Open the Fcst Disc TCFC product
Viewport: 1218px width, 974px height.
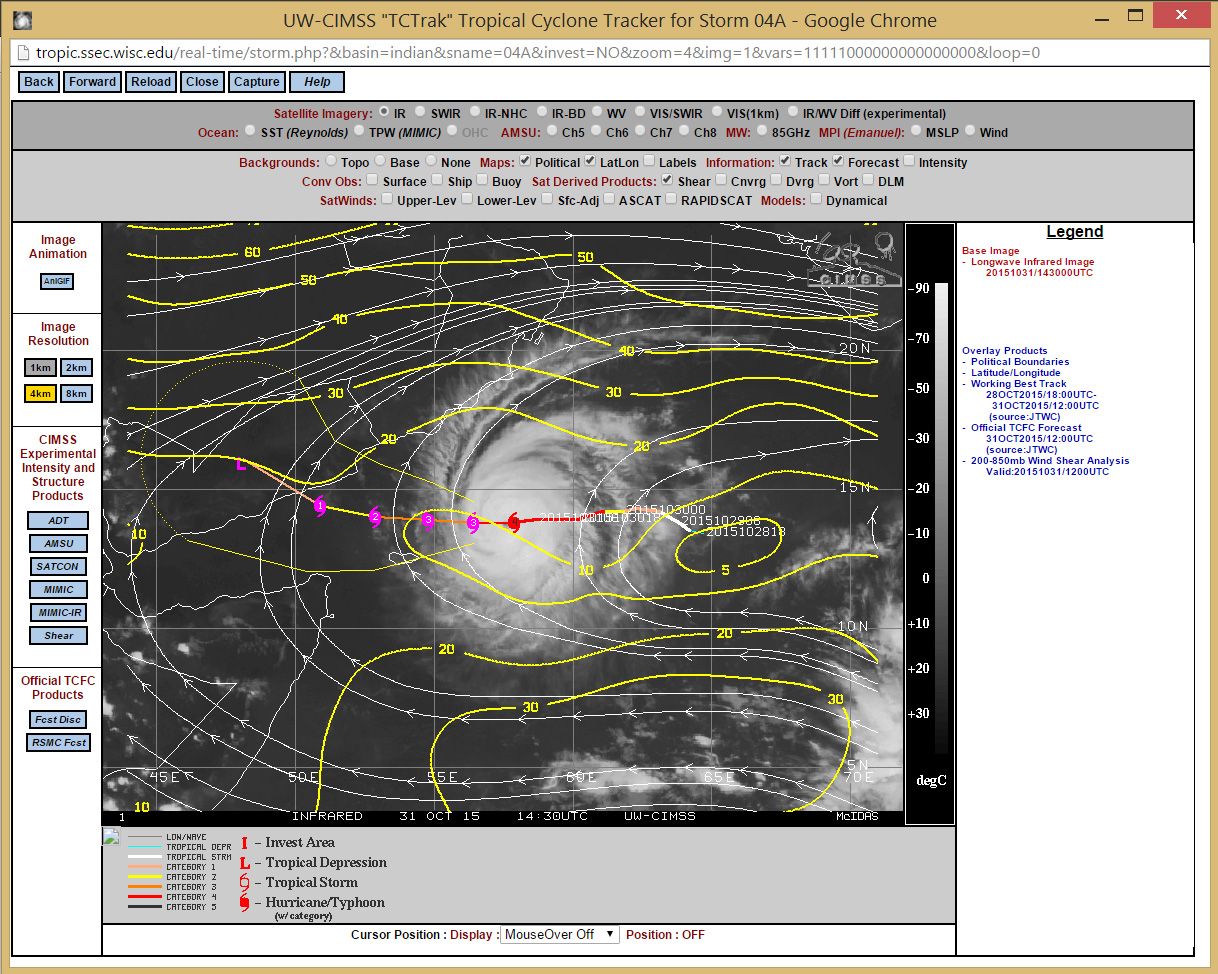[x=58, y=719]
